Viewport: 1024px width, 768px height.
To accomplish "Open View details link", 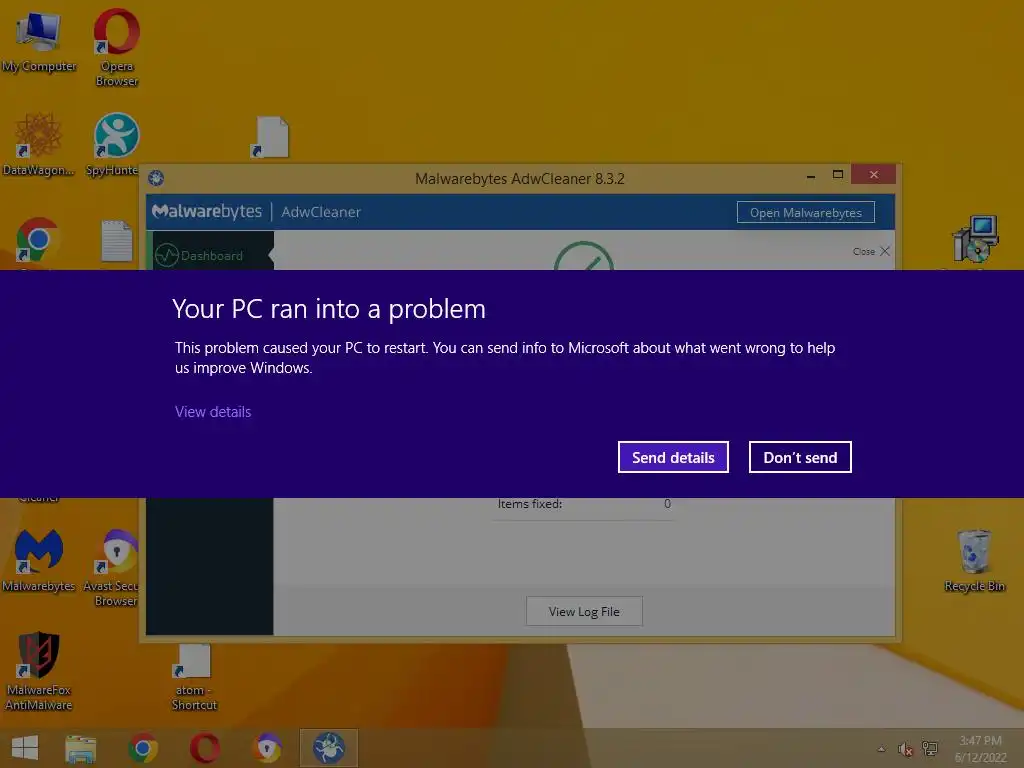I will click(x=213, y=411).
